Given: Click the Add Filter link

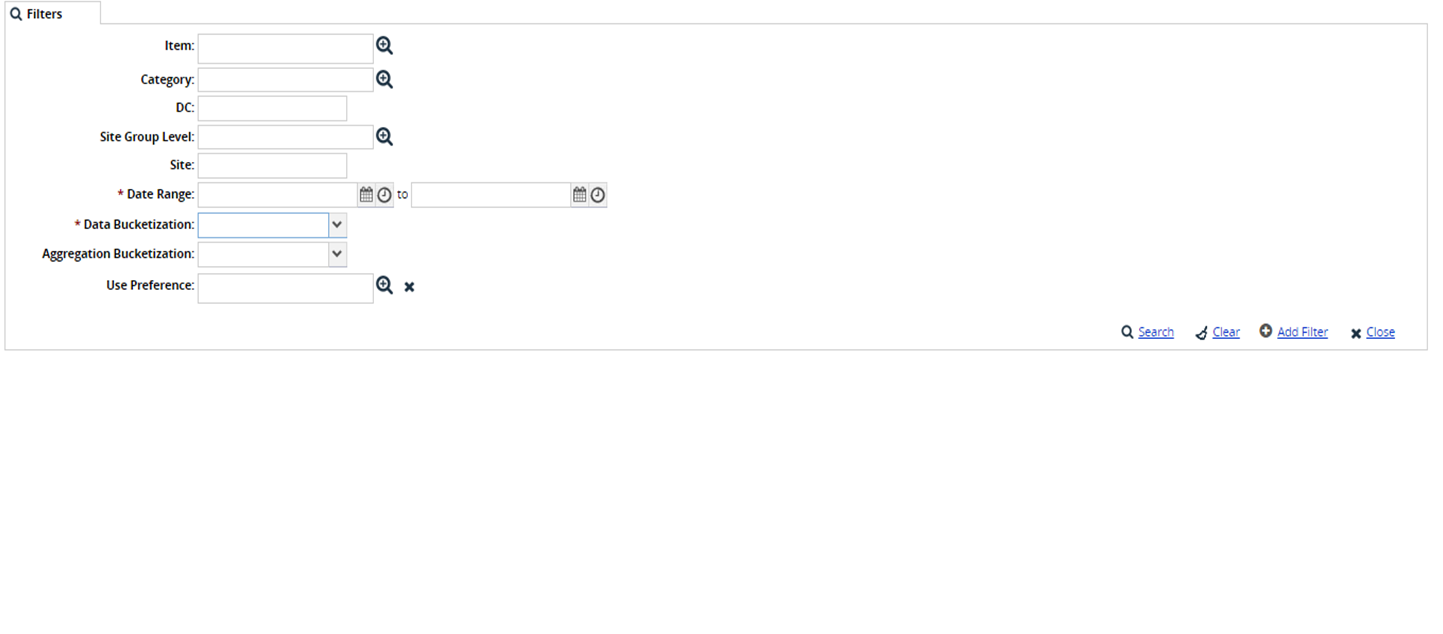Looking at the screenshot, I should coord(1302,332).
